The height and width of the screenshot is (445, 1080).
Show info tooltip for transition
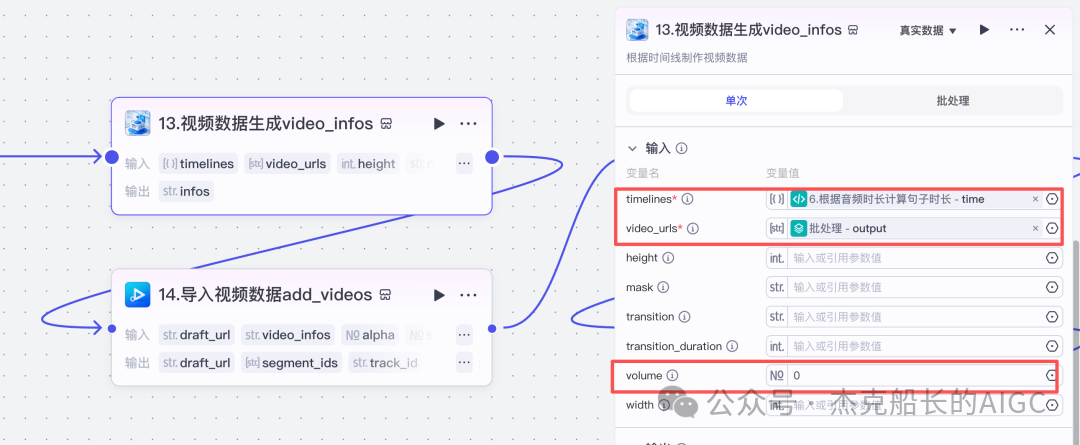685,317
